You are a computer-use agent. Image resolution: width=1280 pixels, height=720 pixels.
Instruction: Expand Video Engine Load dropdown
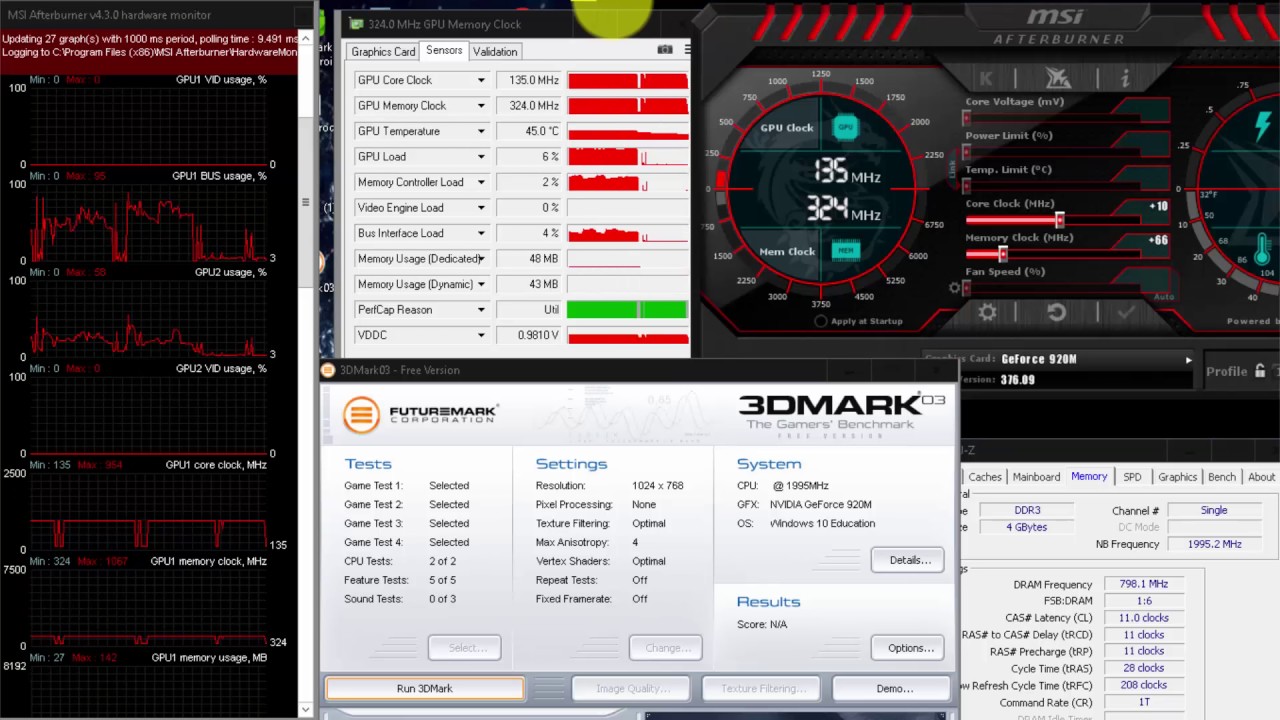tap(481, 208)
